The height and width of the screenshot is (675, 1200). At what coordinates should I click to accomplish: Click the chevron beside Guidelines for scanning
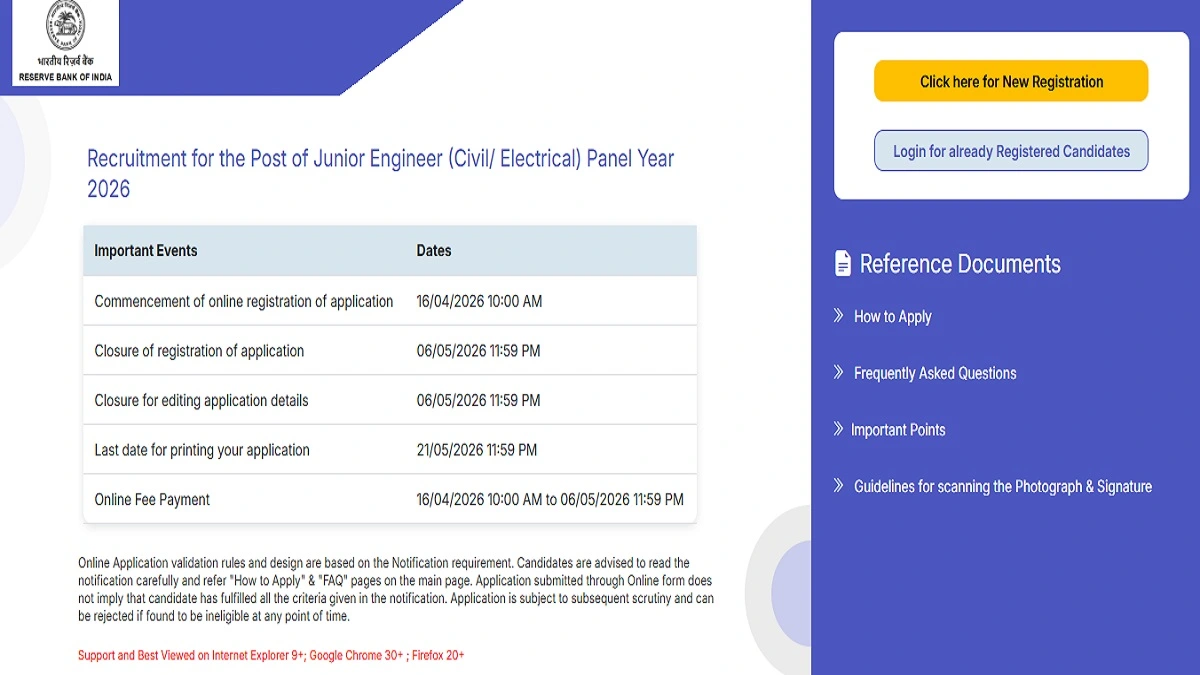click(836, 486)
